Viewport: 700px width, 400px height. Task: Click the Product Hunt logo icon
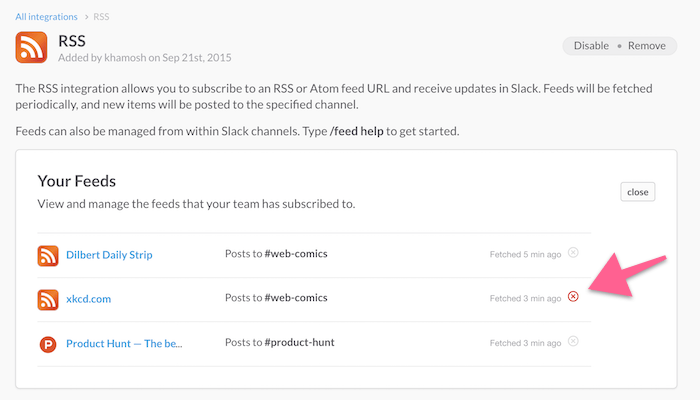click(48, 344)
